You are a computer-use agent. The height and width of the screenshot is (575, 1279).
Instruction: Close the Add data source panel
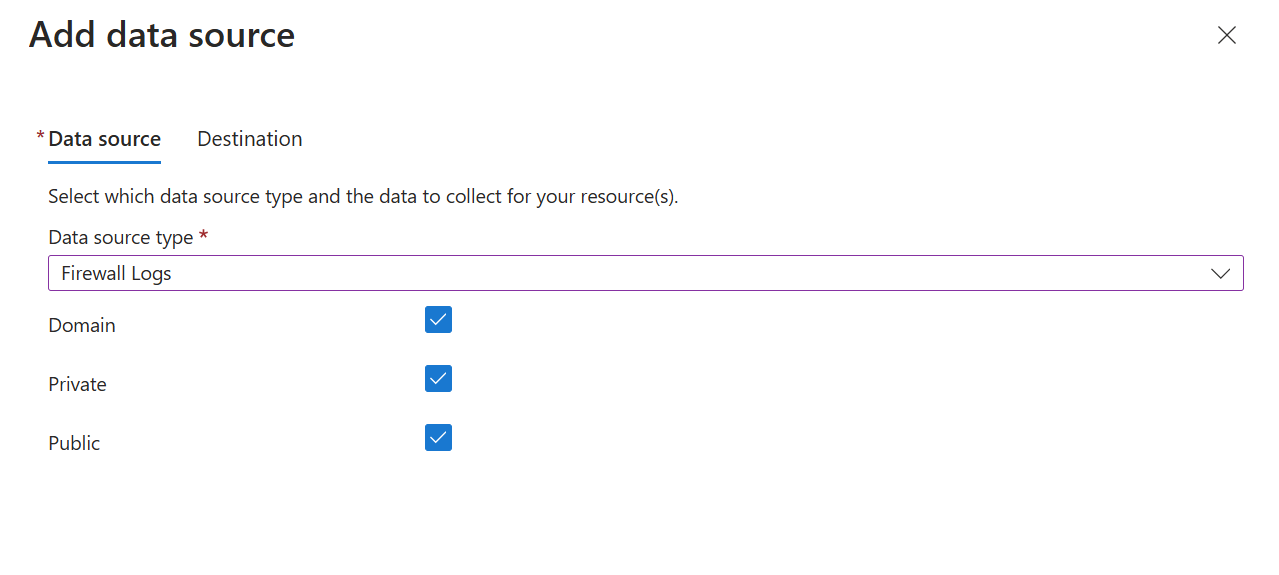[x=1227, y=35]
